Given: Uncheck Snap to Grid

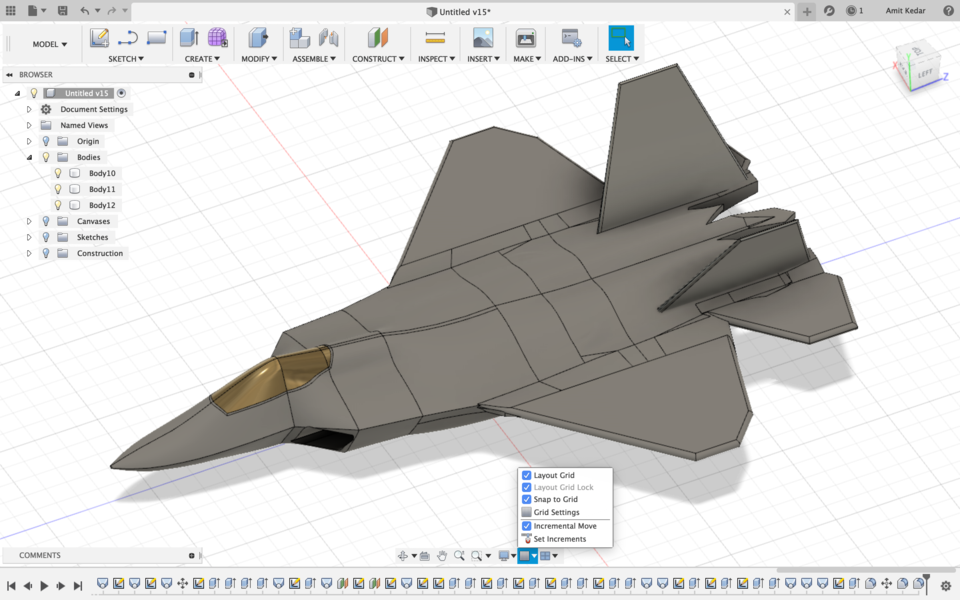Looking at the screenshot, I should pos(527,500).
